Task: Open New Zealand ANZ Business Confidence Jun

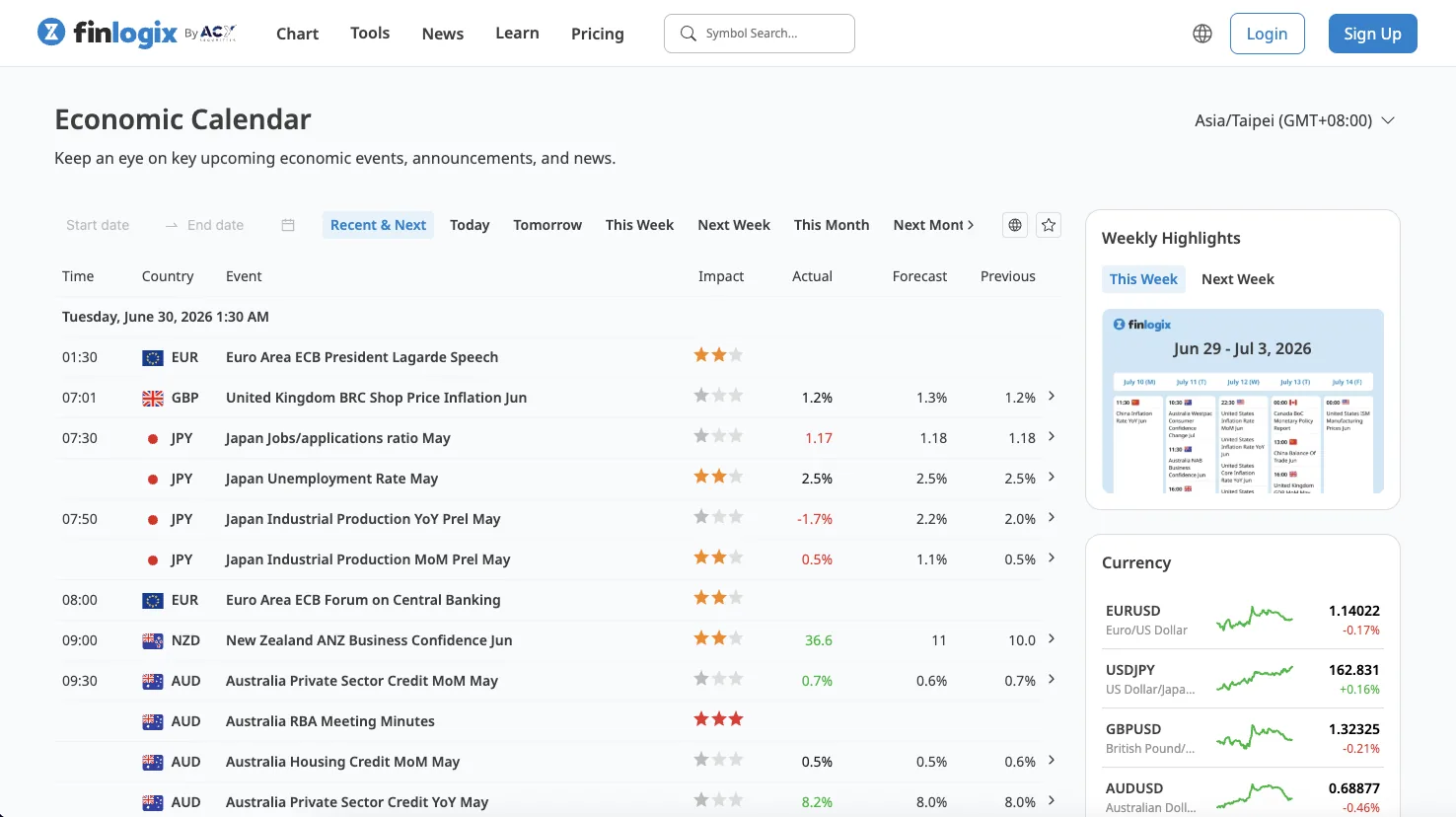Action: coord(369,640)
